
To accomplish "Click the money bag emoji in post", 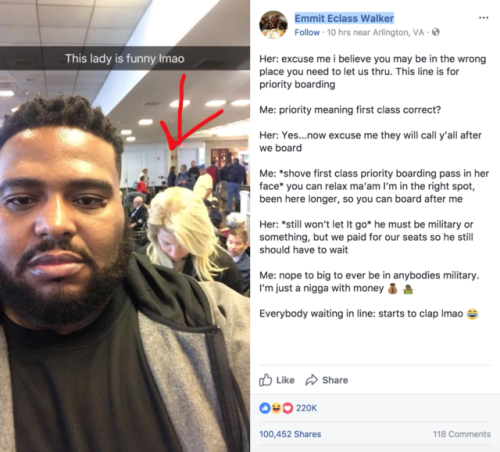I will pos(393,289).
